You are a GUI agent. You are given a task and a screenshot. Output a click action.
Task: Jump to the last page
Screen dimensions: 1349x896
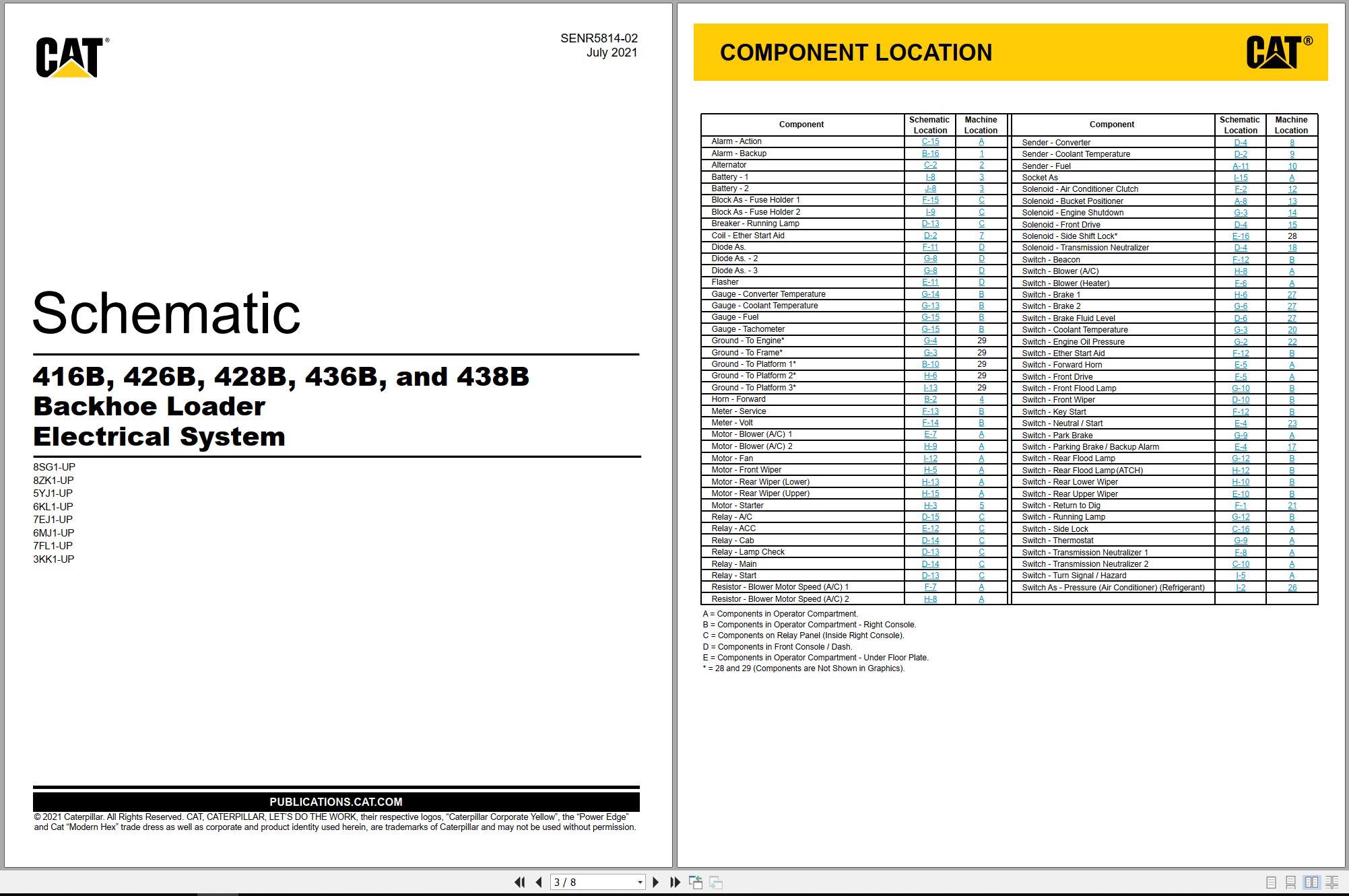[675, 882]
